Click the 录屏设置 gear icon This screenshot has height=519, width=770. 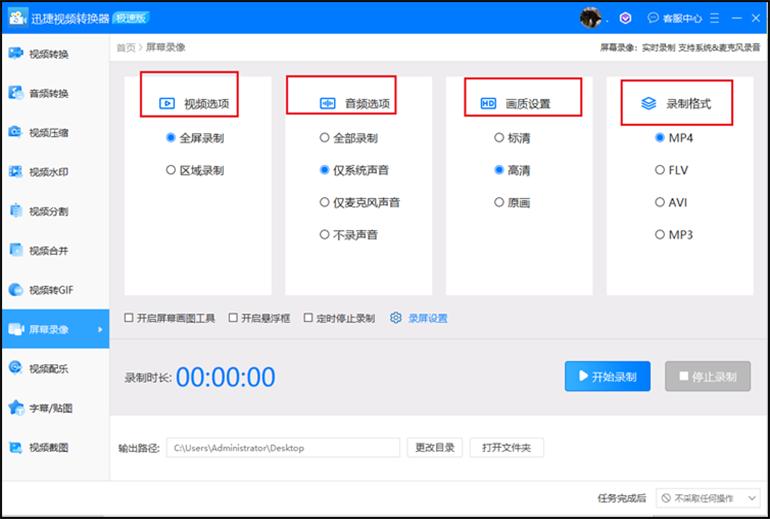pyautogui.click(x=396, y=318)
